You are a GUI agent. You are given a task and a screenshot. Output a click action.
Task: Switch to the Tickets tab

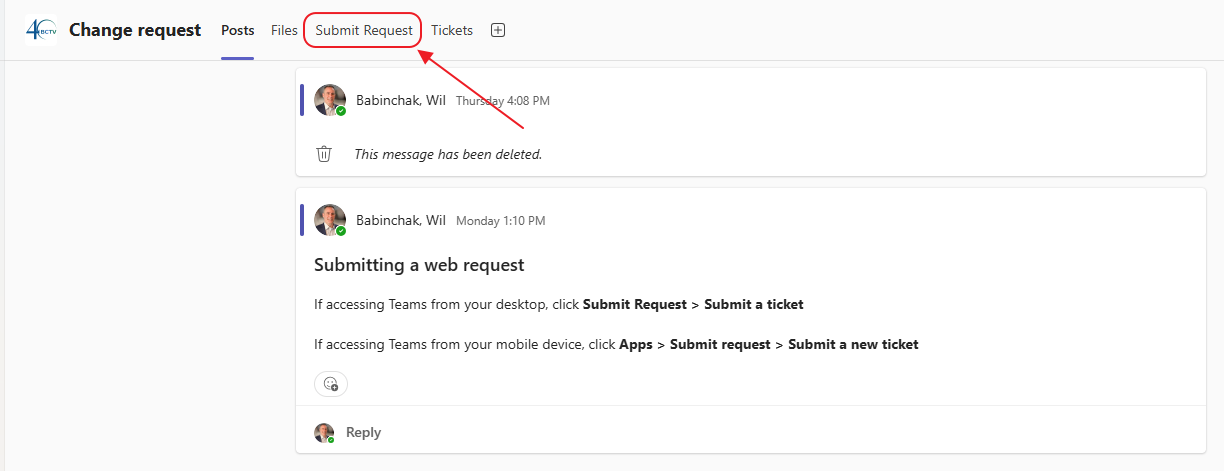click(x=452, y=30)
